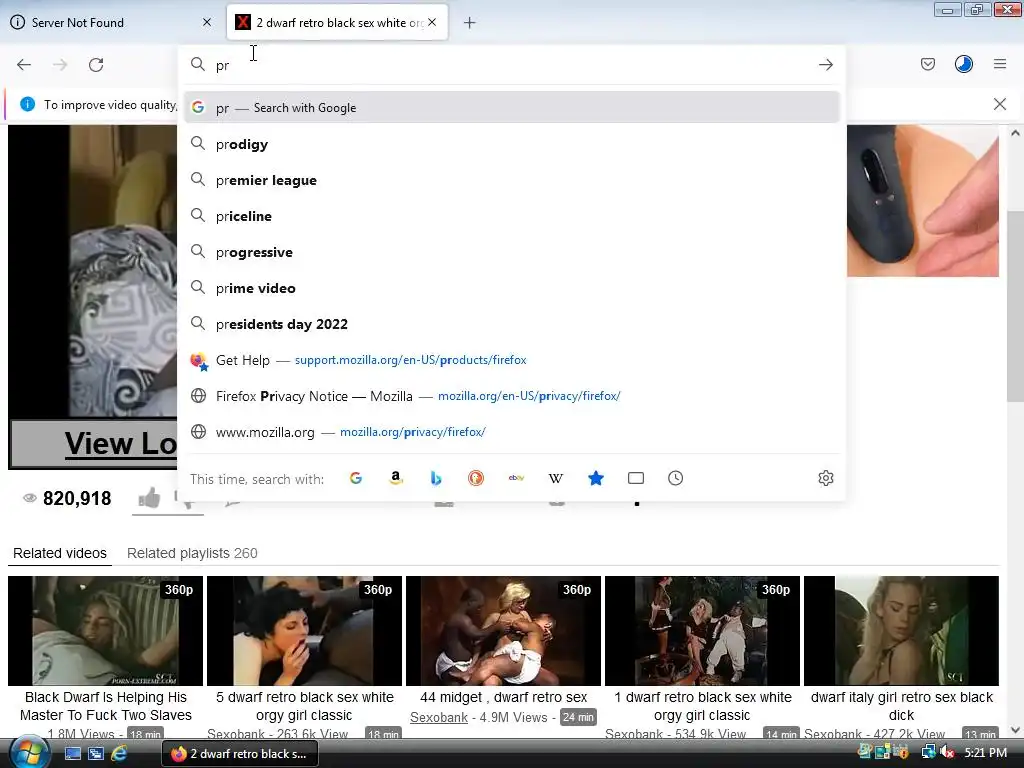Open the underlined Sexobank uploader link
The image size is (1024, 768).
coord(439,717)
